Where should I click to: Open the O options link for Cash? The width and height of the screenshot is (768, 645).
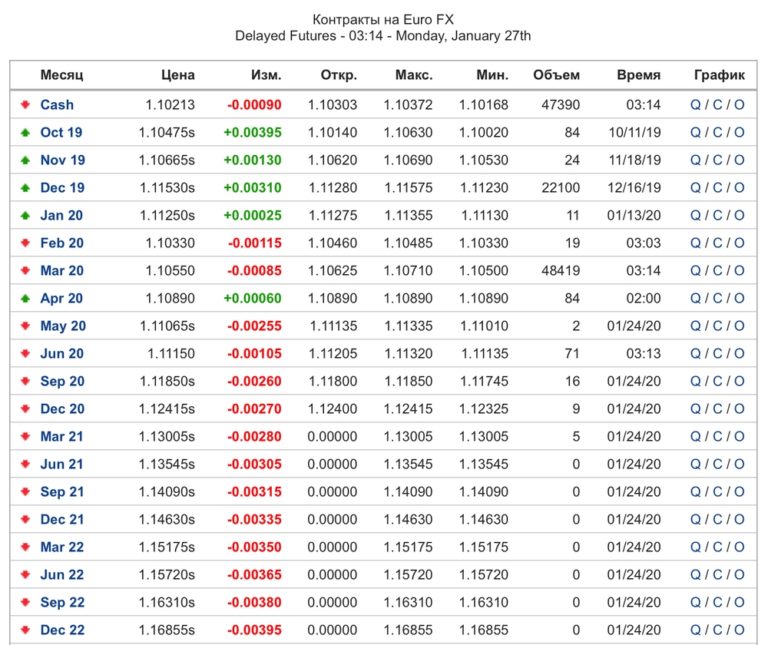tap(739, 105)
